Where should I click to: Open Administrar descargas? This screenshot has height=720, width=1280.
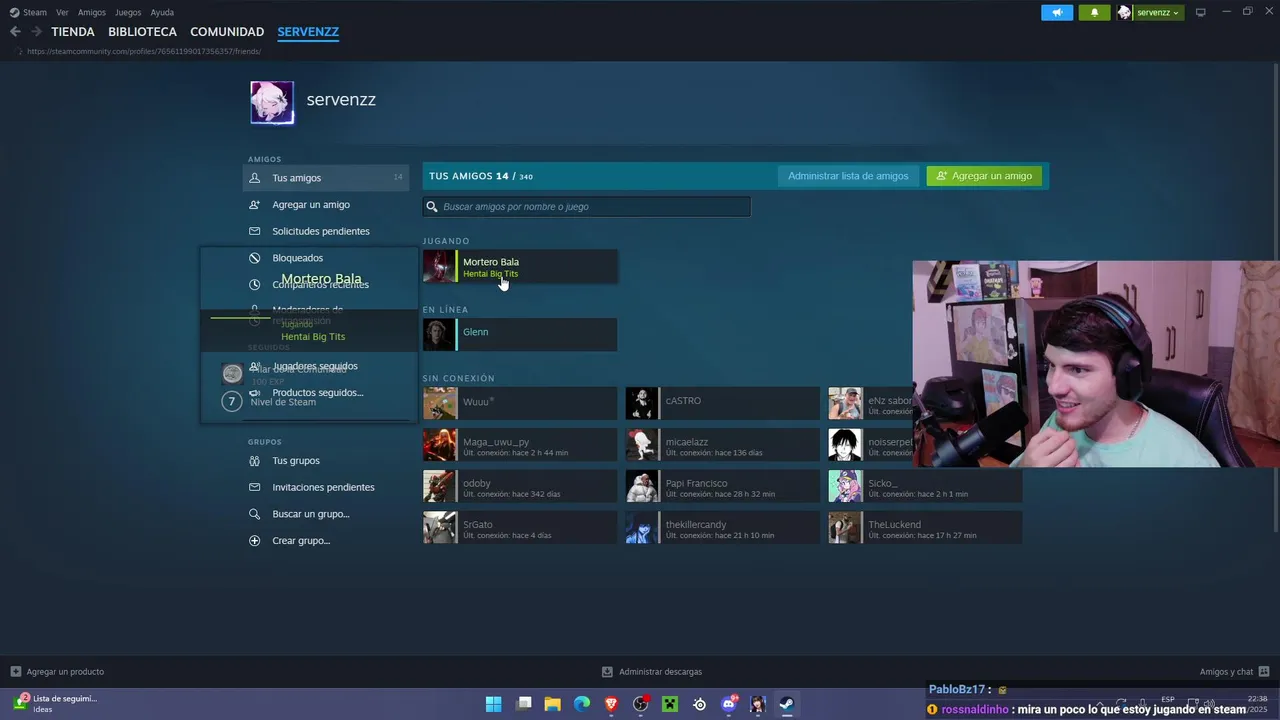click(652, 672)
